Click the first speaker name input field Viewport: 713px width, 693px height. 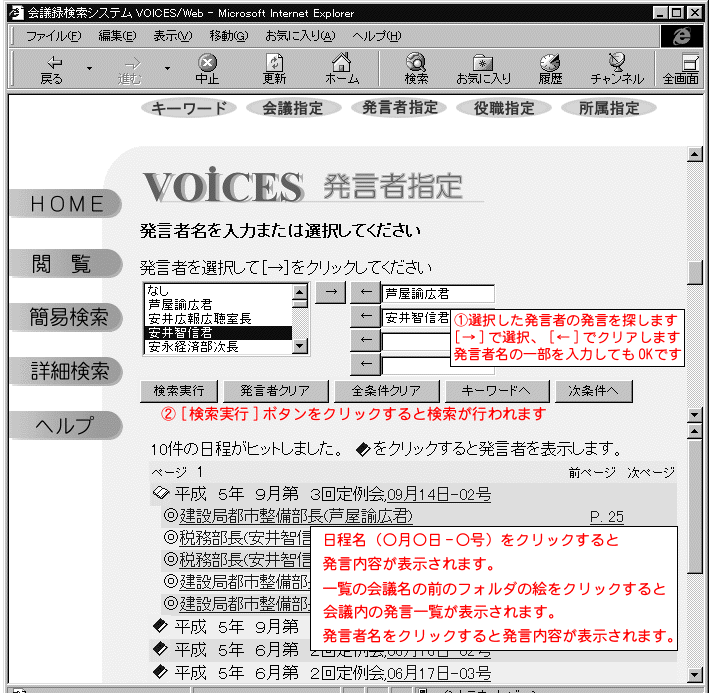(x=438, y=294)
